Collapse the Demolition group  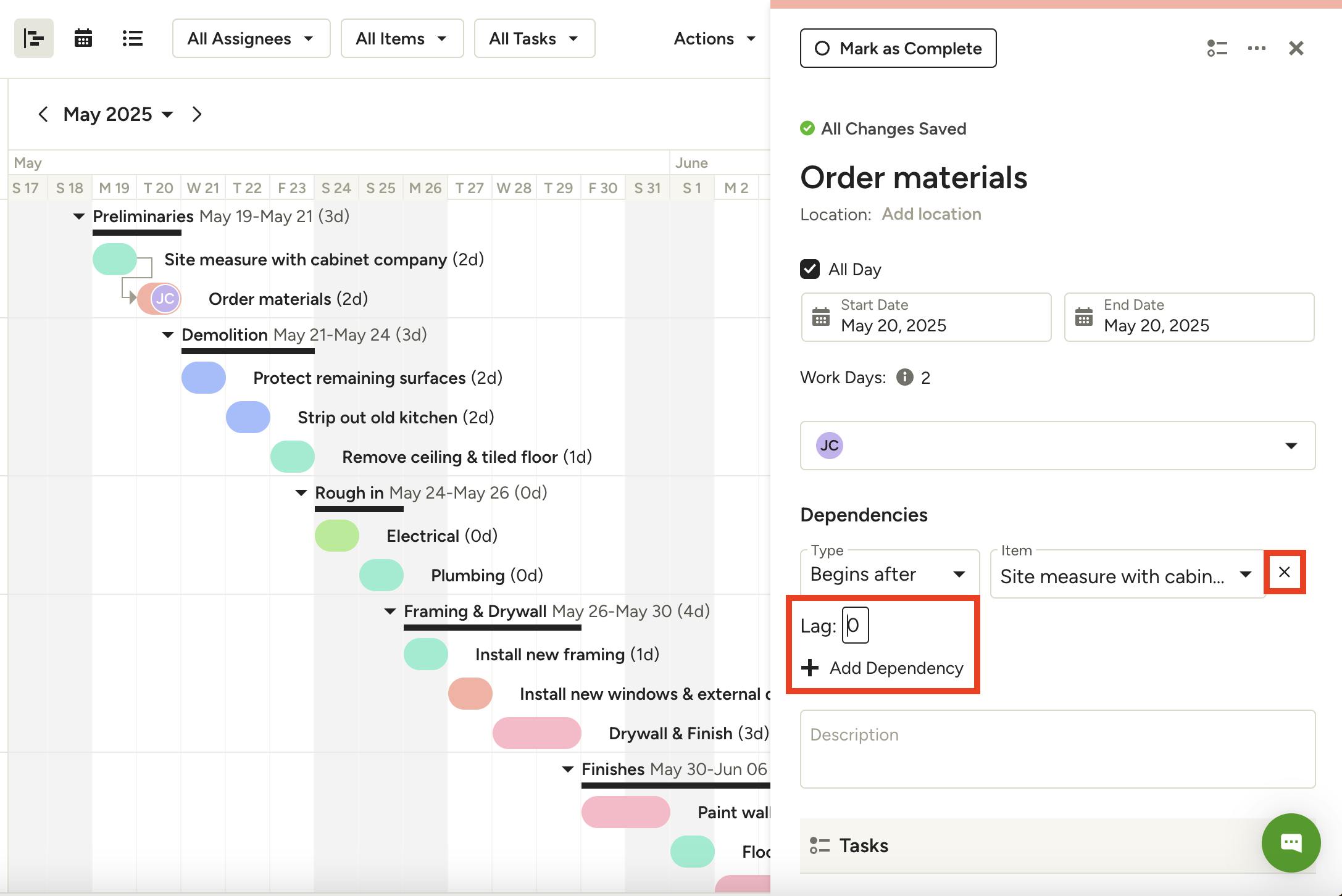[167, 335]
